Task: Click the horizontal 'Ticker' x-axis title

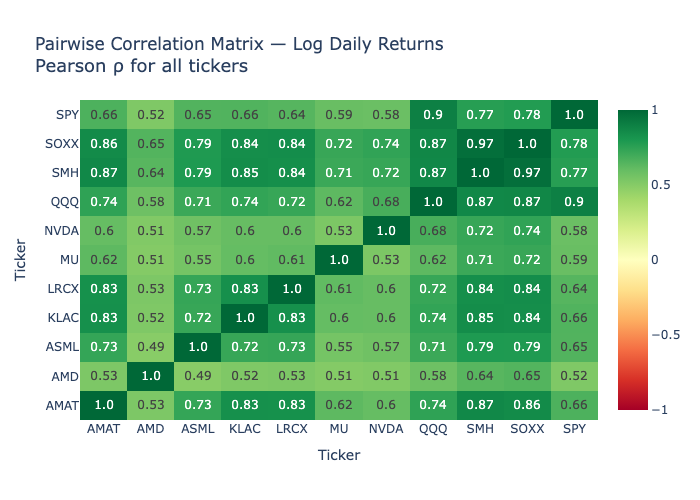Action: (x=339, y=455)
